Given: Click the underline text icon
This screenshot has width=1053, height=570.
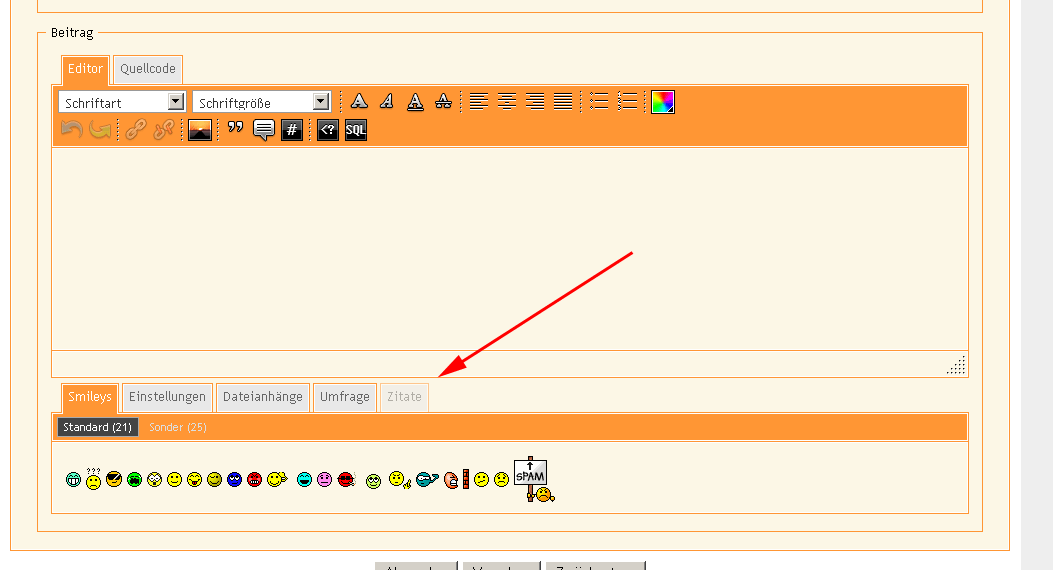Looking at the screenshot, I should (415, 101).
